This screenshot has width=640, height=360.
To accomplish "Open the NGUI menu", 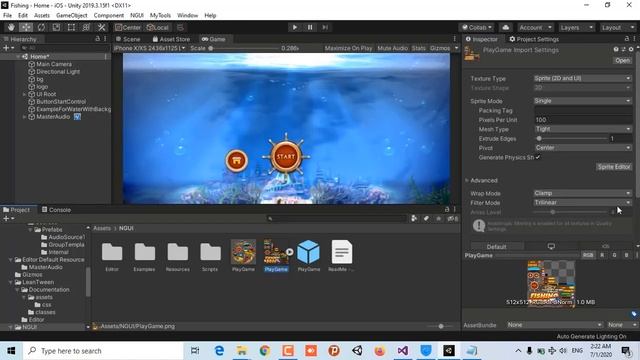I will [x=137, y=16].
